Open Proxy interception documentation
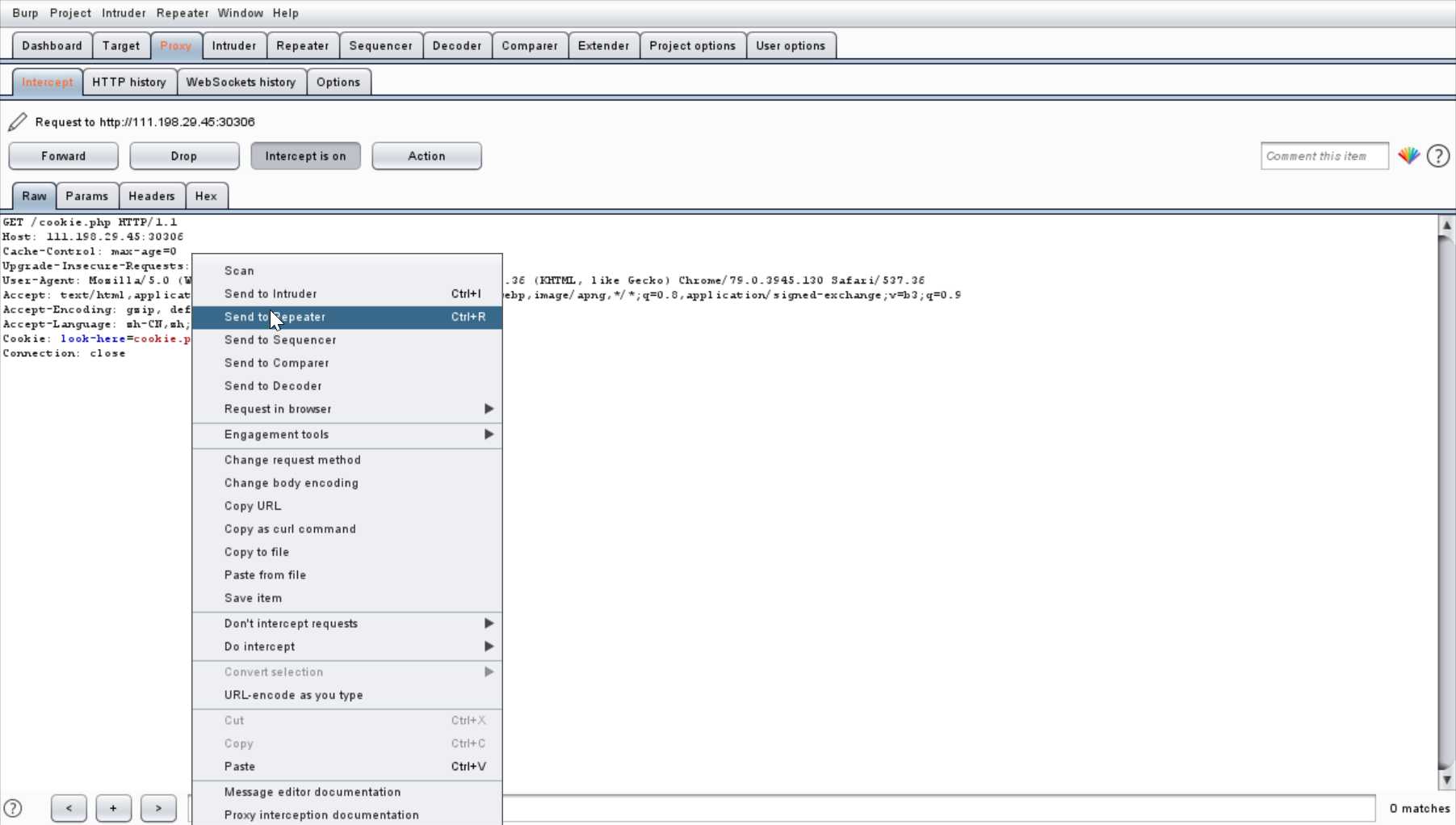This screenshot has height=825, width=1456. 347,814
